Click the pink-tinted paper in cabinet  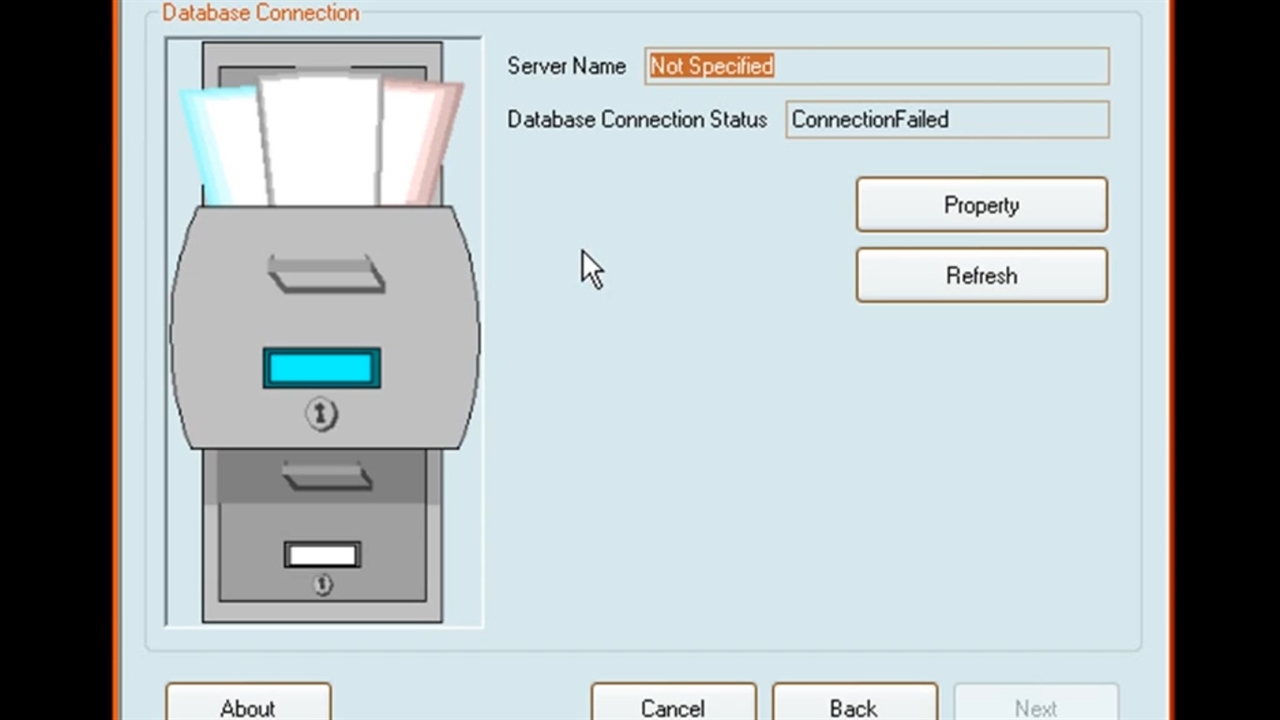[420, 140]
